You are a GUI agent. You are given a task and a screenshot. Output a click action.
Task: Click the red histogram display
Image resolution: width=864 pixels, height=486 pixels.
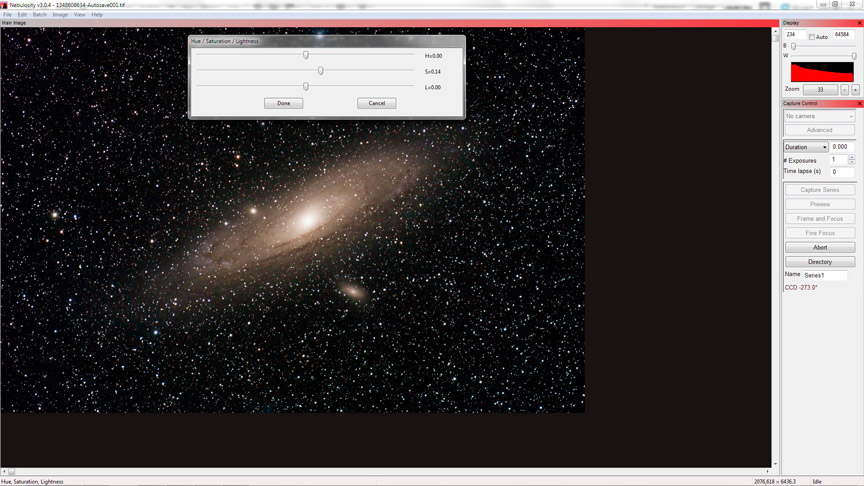pyautogui.click(x=822, y=72)
